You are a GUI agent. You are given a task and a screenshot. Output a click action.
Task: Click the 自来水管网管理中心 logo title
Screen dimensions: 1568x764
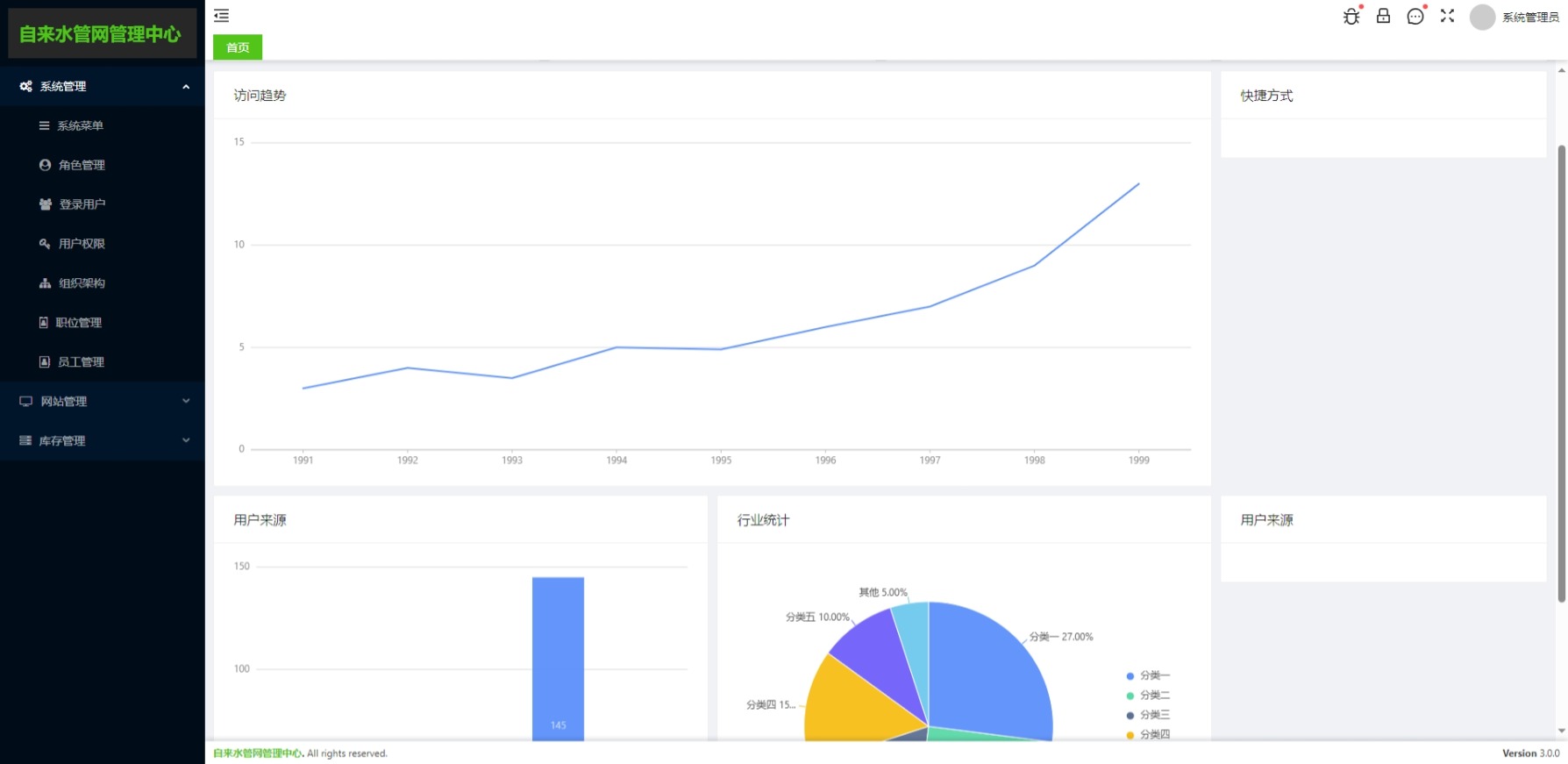tap(100, 34)
